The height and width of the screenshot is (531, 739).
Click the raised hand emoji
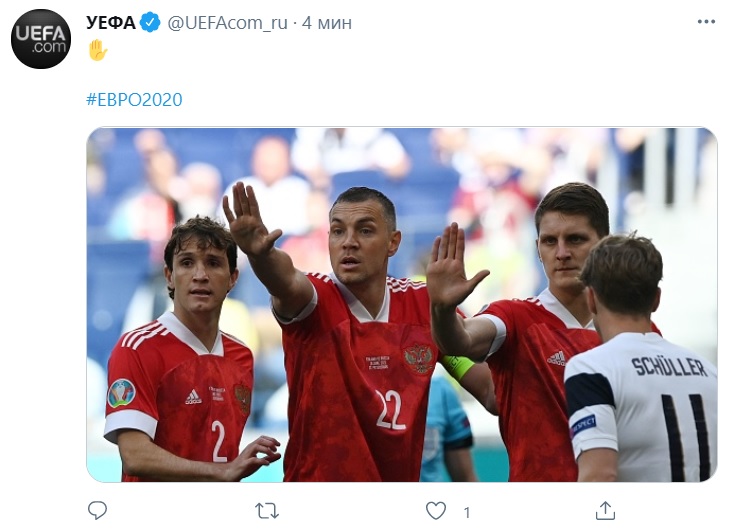[x=98, y=50]
